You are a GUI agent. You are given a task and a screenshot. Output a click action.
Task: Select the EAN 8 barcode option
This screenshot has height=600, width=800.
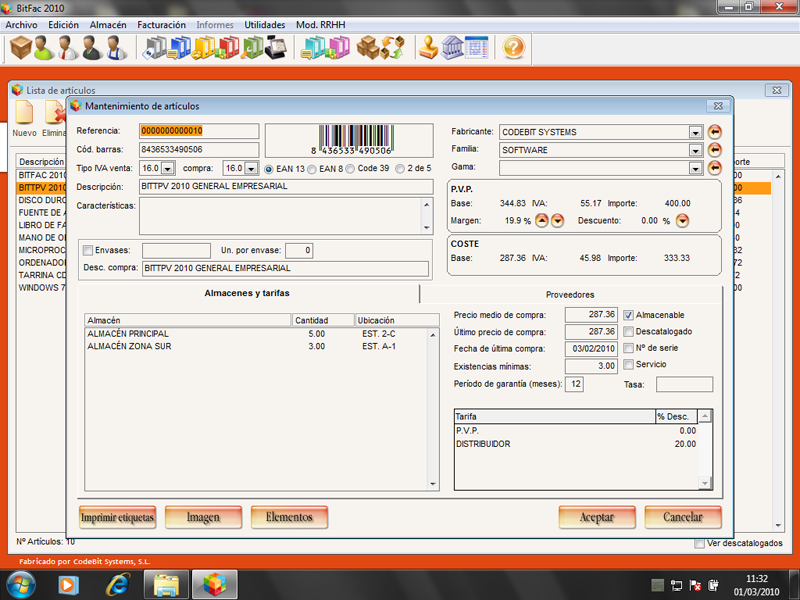click(312, 169)
